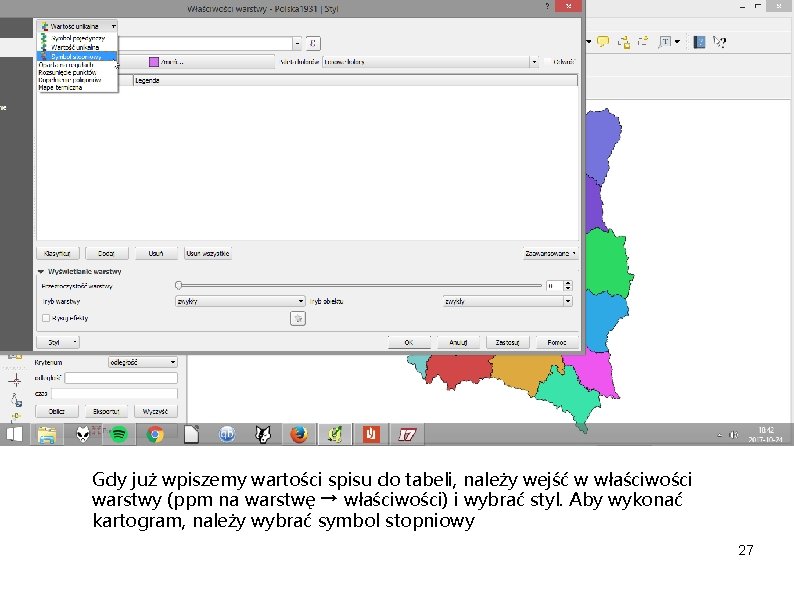Open the foobar2000 alien-head icon in taskbar

coord(83,434)
